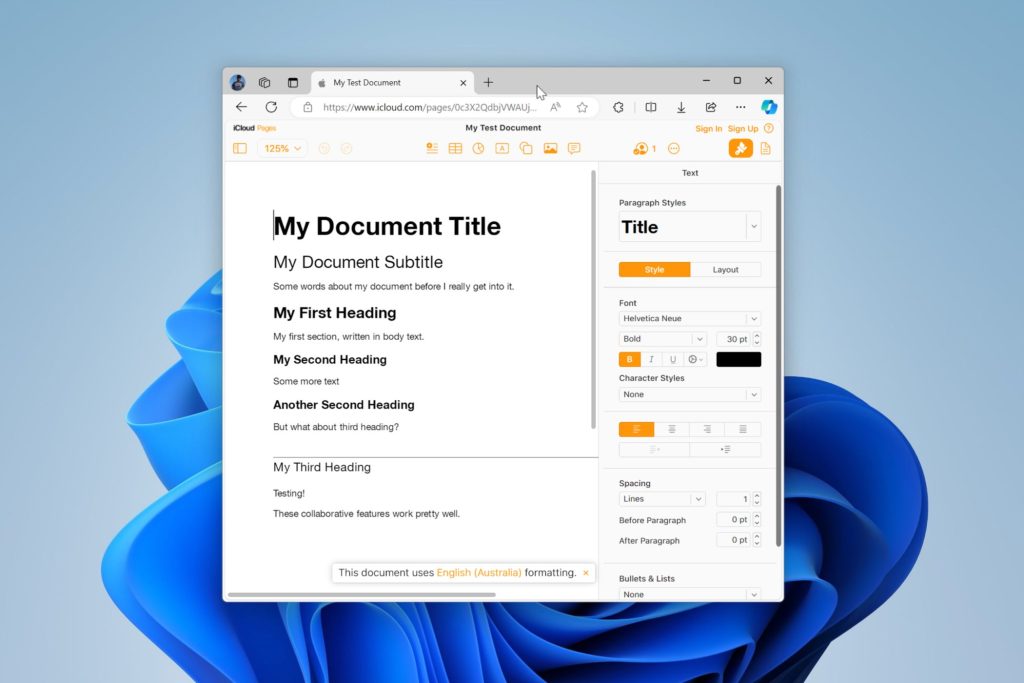Click the Read aloud icon in address bar
This screenshot has width=1024, height=683.
(x=556, y=107)
